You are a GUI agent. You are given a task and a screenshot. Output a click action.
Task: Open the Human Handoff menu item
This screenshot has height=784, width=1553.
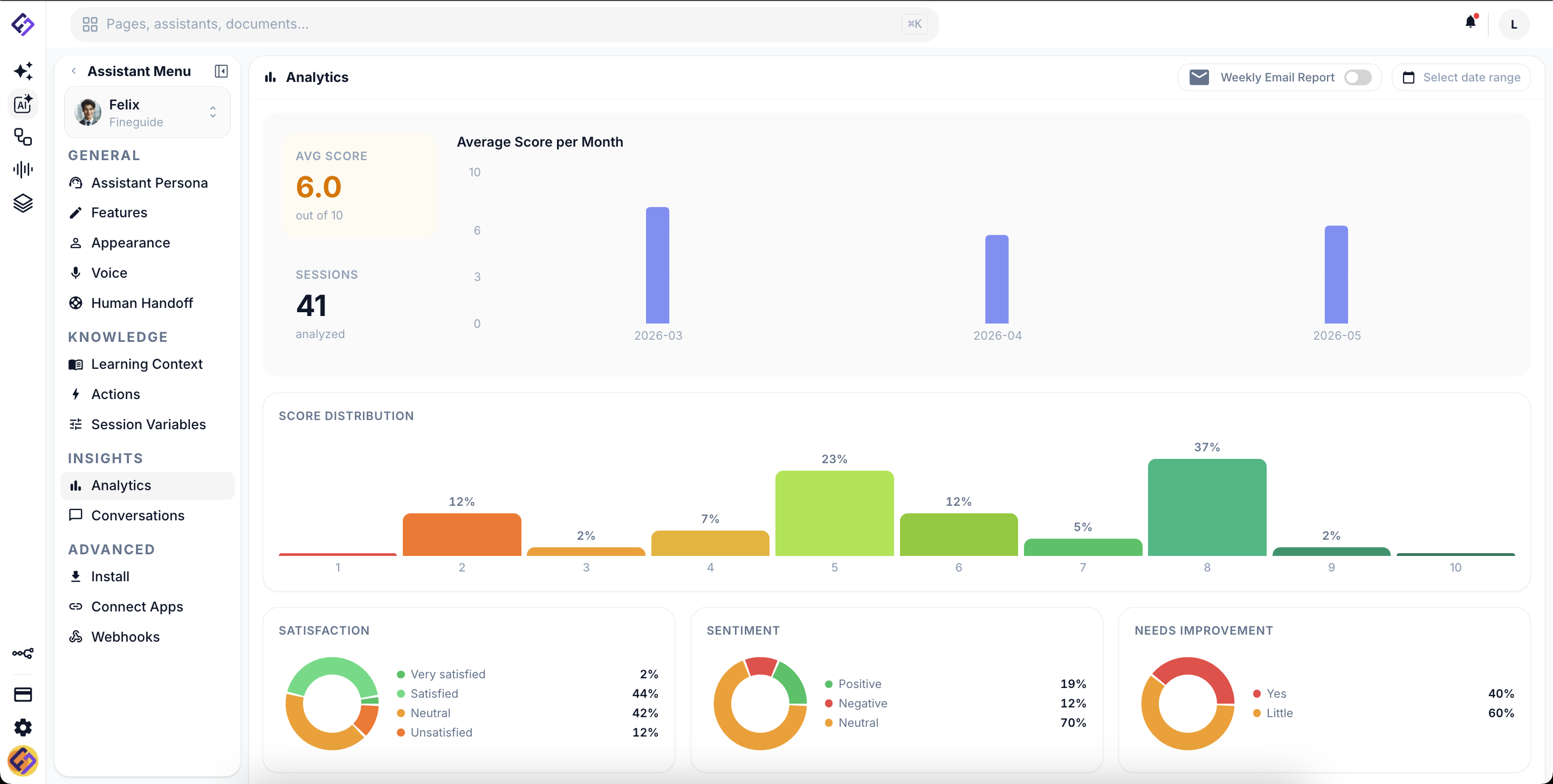(147, 303)
